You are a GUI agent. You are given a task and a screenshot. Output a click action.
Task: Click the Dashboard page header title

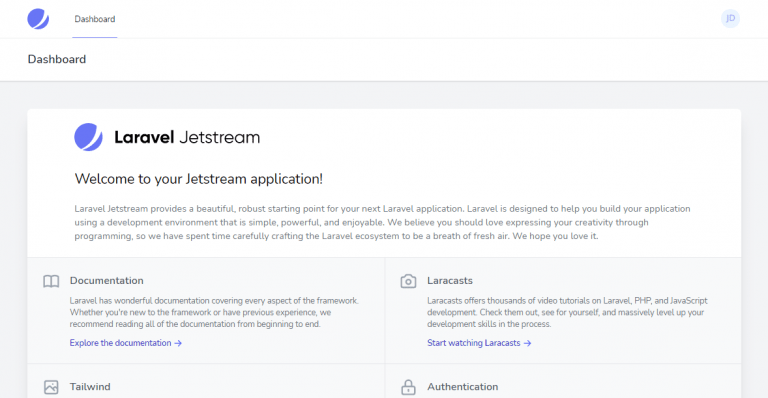point(57,59)
